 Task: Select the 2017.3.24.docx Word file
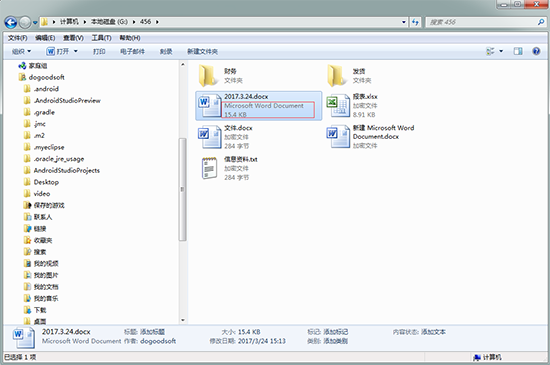pyautogui.click(x=259, y=106)
